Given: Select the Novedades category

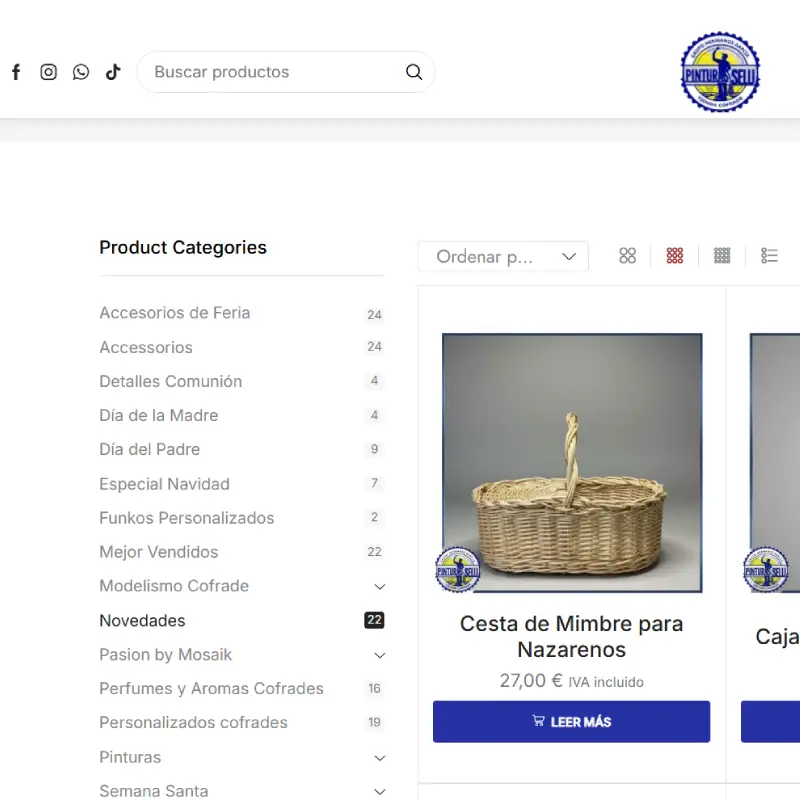Looking at the screenshot, I should (142, 620).
